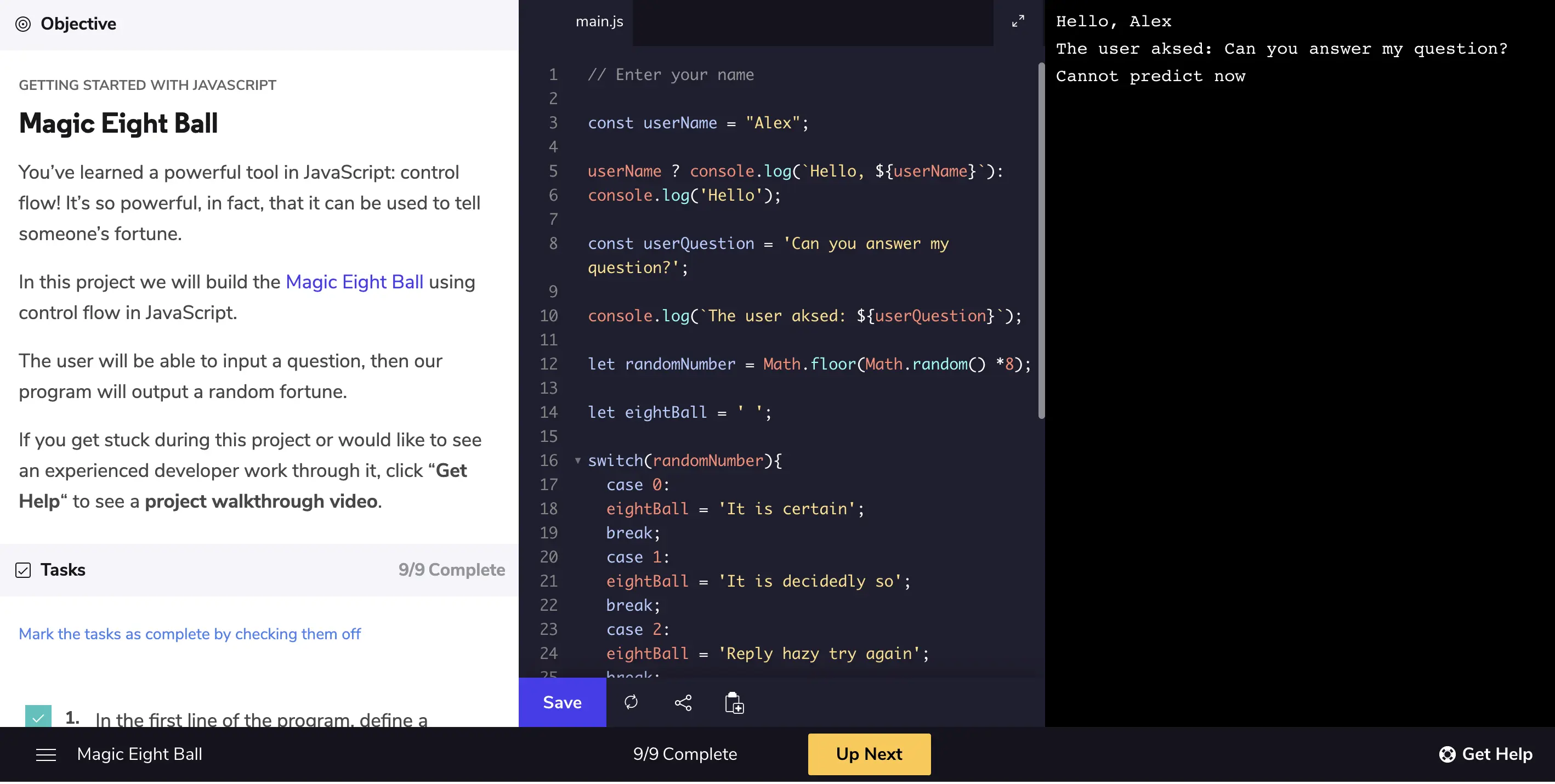The height and width of the screenshot is (784, 1555).
Task: Click 'The user aksed' console output line
Action: 1281,49
